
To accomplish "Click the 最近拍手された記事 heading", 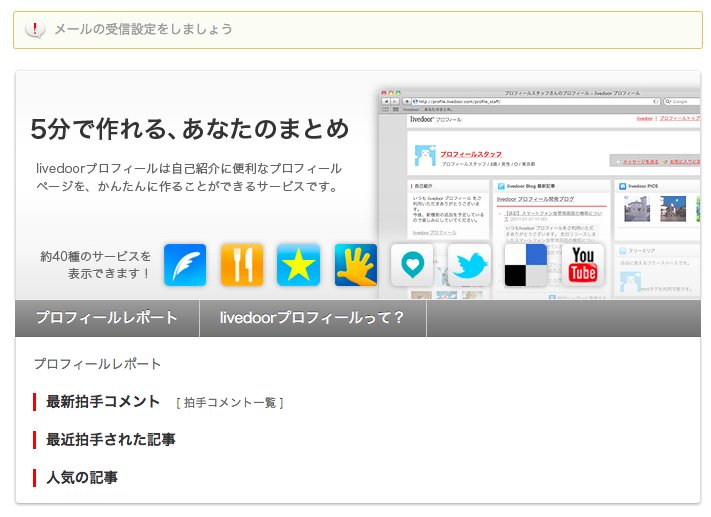I will tap(111, 439).
